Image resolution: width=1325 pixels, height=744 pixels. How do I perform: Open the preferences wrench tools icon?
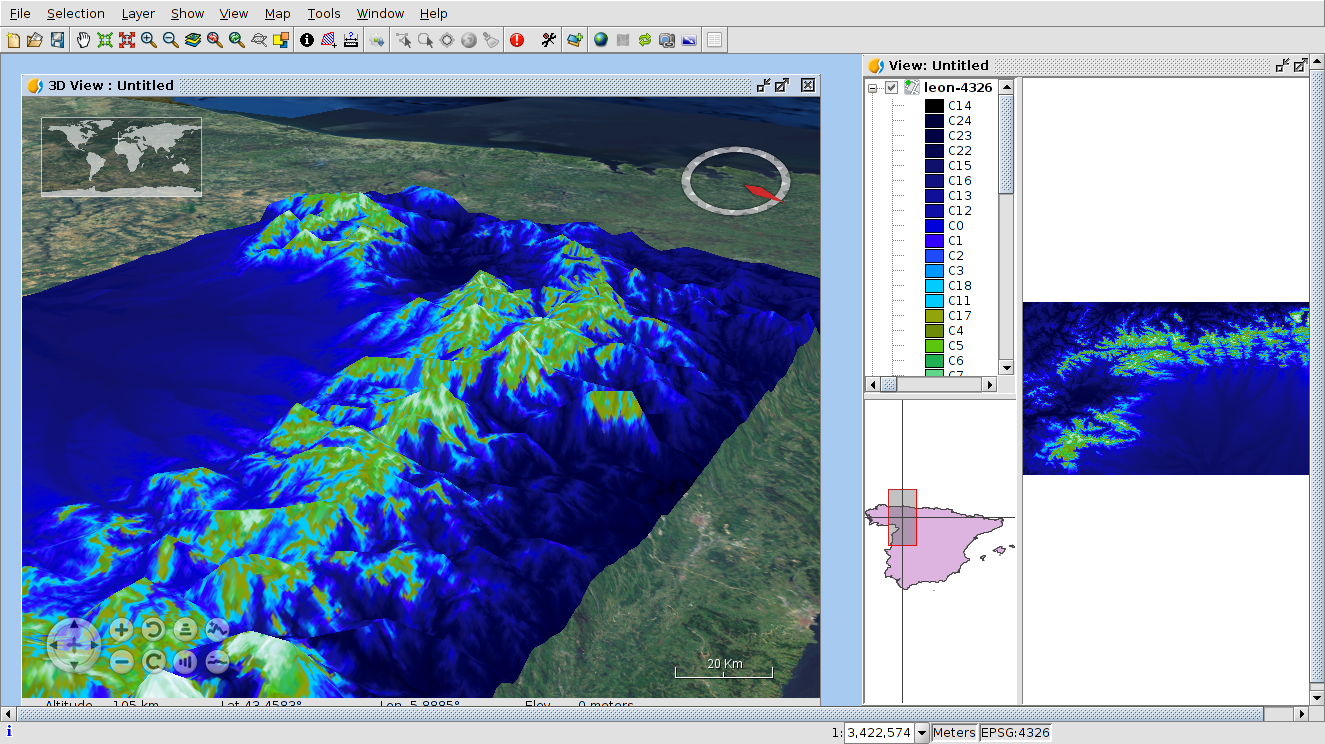548,40
